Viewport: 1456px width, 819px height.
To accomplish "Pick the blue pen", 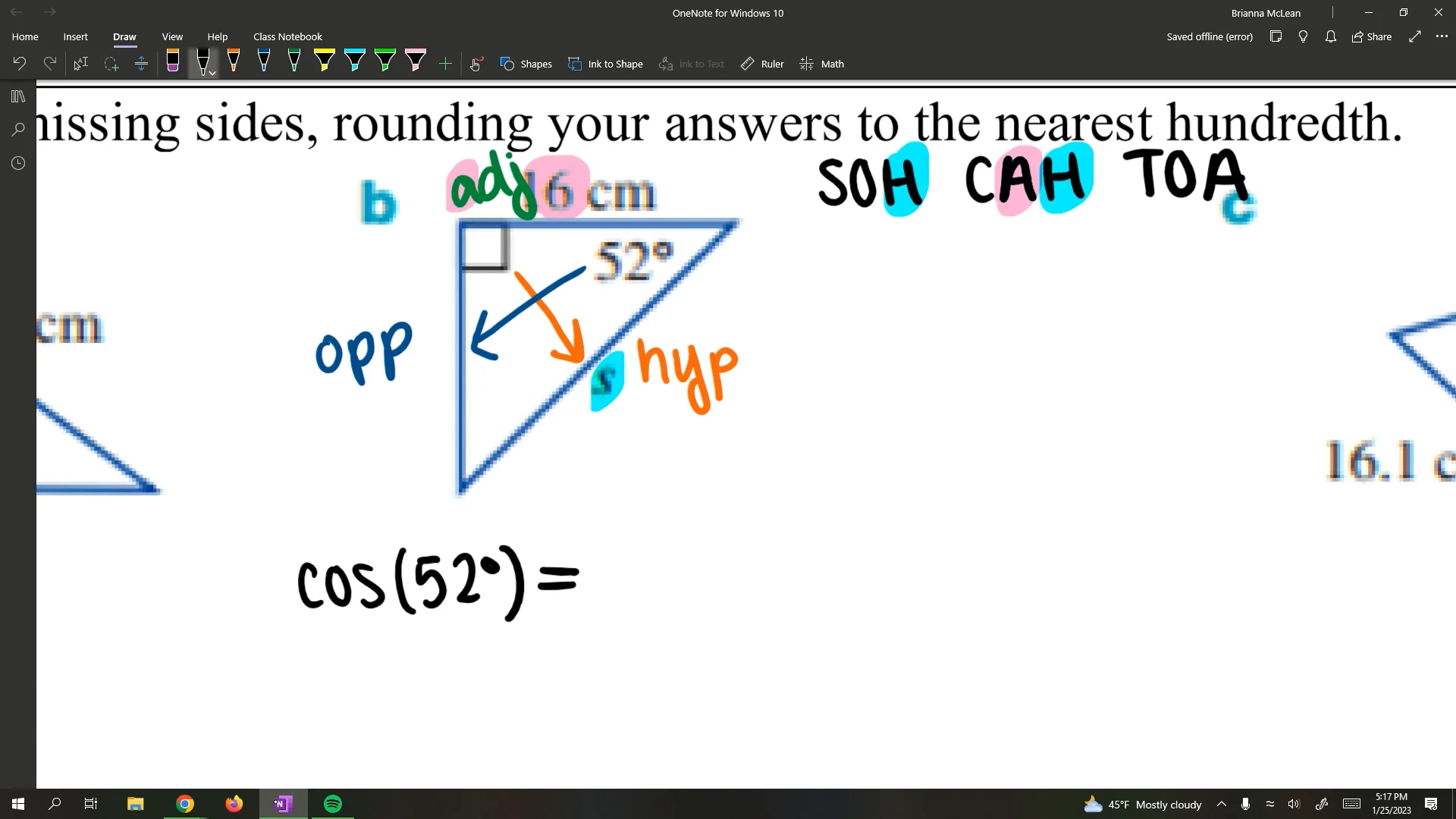I will (x=264, y=61).
